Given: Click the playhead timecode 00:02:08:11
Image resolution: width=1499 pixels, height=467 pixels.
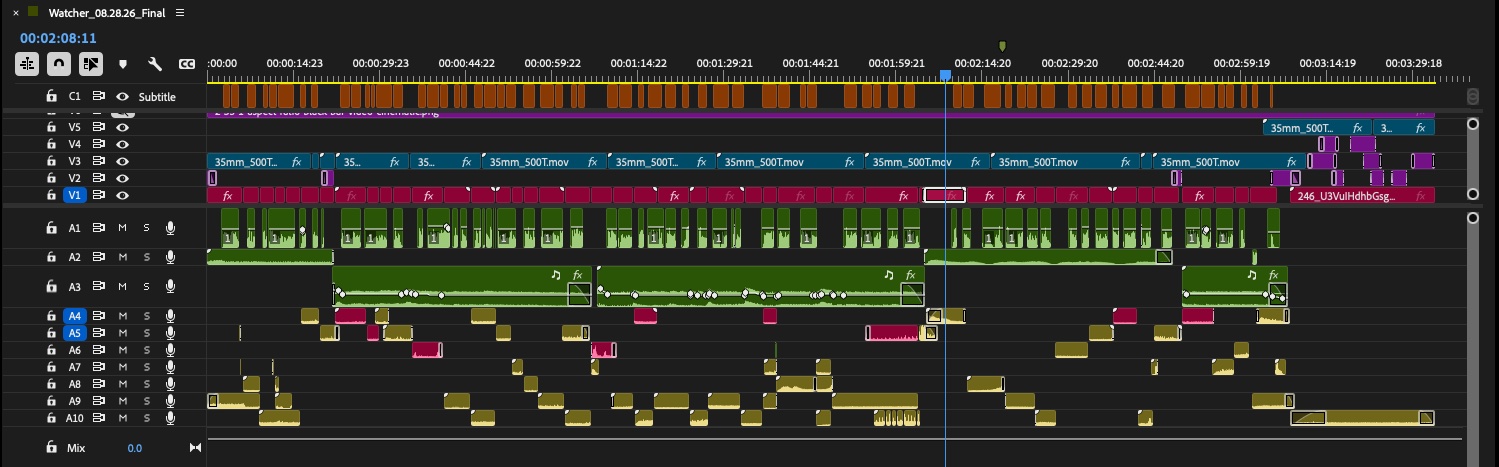Looking at the screenshot, I should coord(58,38).
